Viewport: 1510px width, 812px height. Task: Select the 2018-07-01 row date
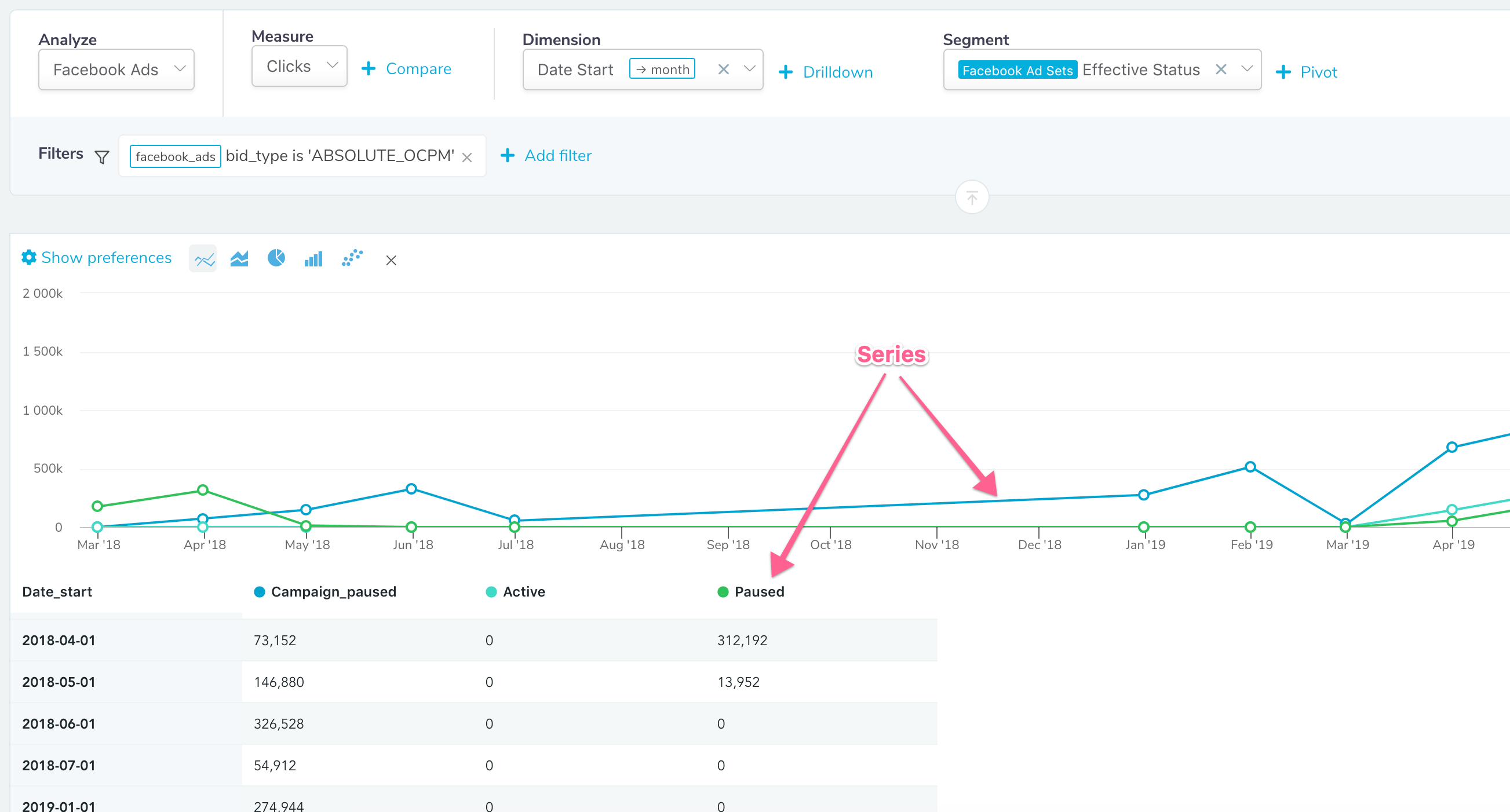click(59, 765)
